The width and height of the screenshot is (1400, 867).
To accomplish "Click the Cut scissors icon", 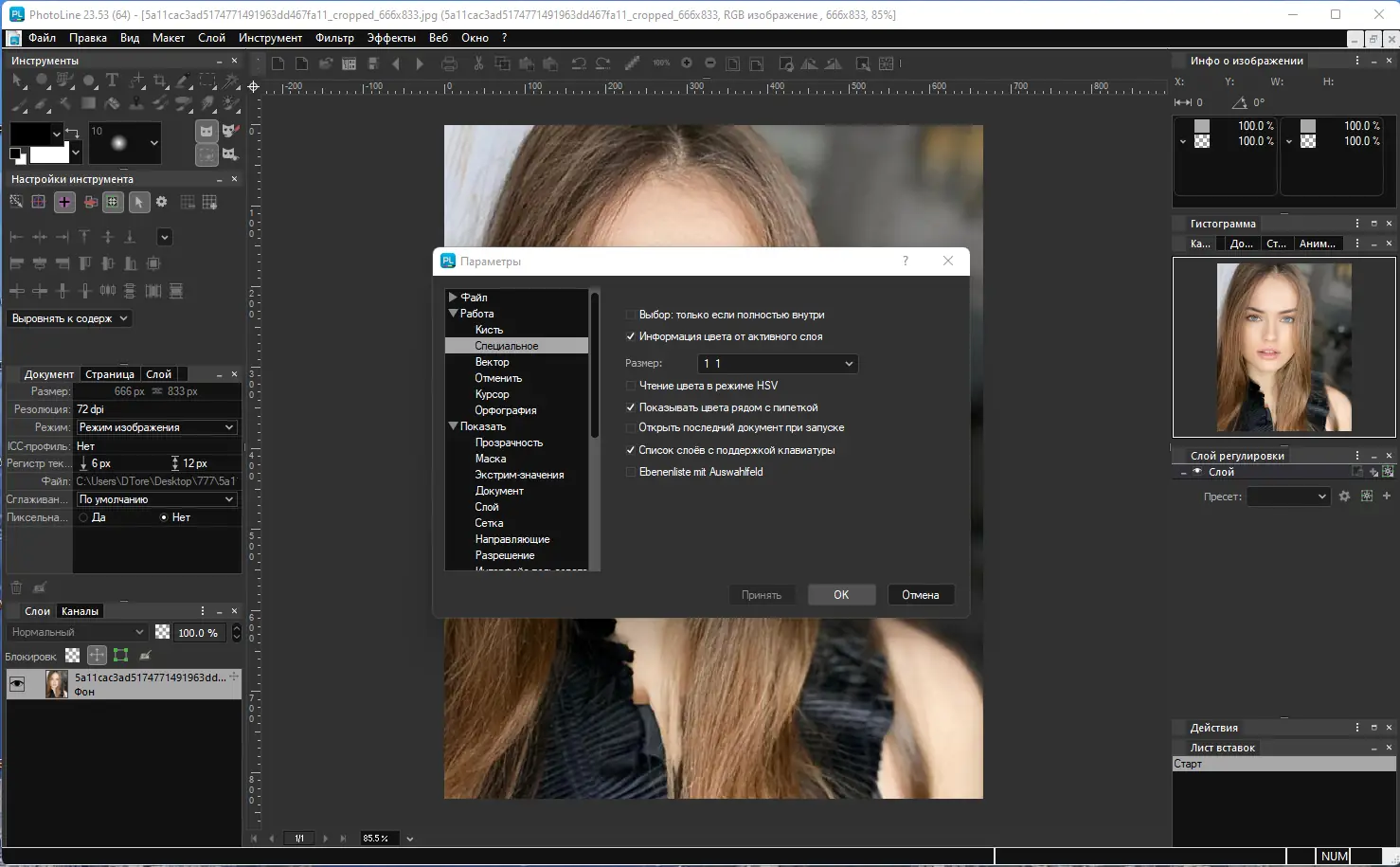I will [478, 63].
